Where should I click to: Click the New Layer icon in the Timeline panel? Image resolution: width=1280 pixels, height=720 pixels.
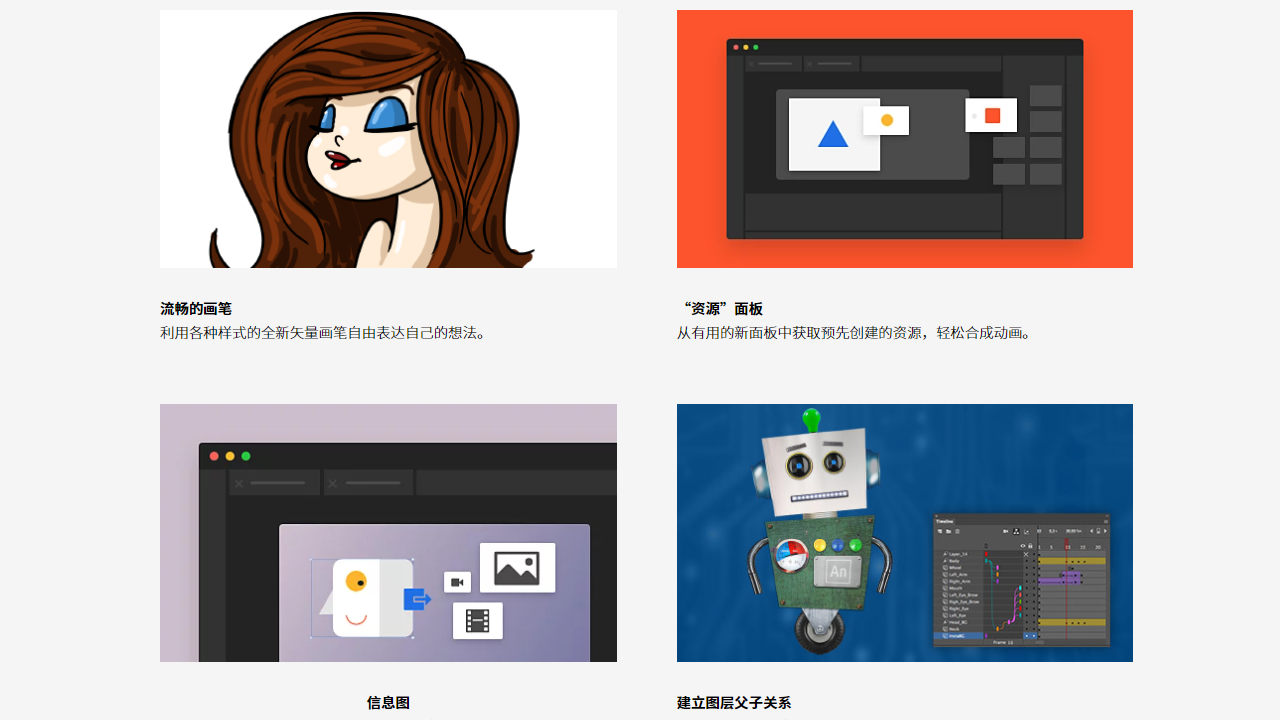940,531
